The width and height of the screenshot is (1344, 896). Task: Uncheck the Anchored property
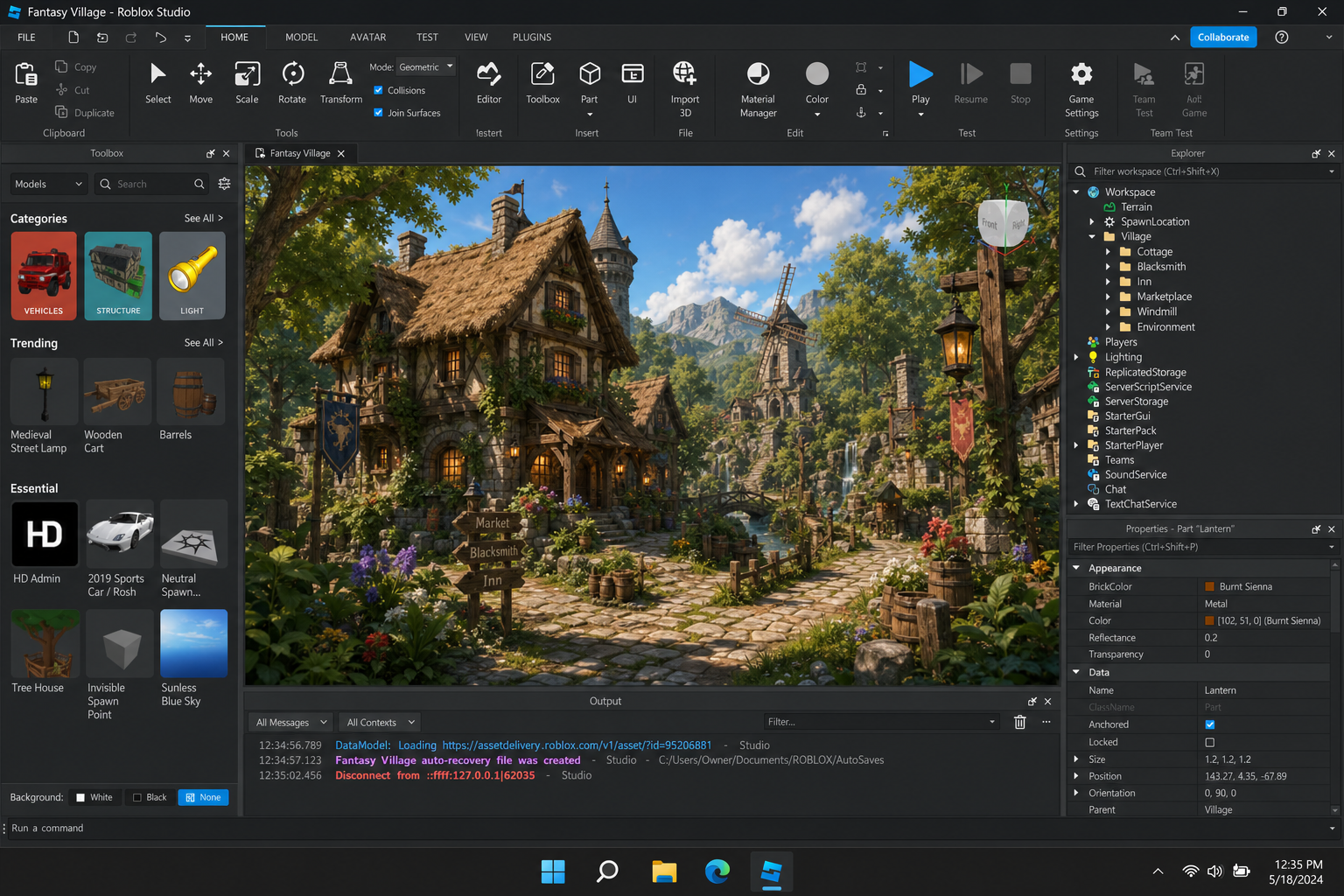(1210, 724)
